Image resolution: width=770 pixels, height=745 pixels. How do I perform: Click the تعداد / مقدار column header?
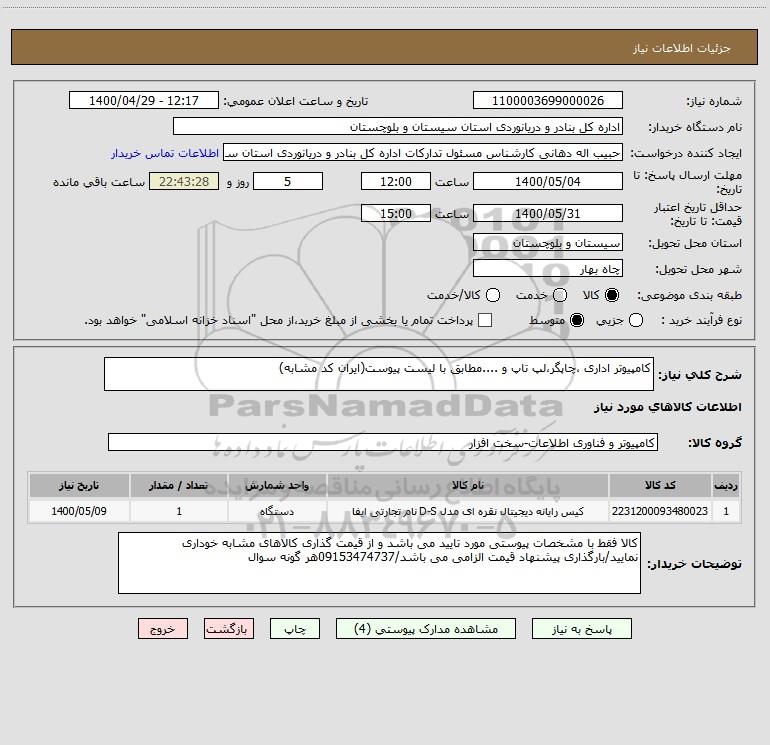(x=179, y=486)
